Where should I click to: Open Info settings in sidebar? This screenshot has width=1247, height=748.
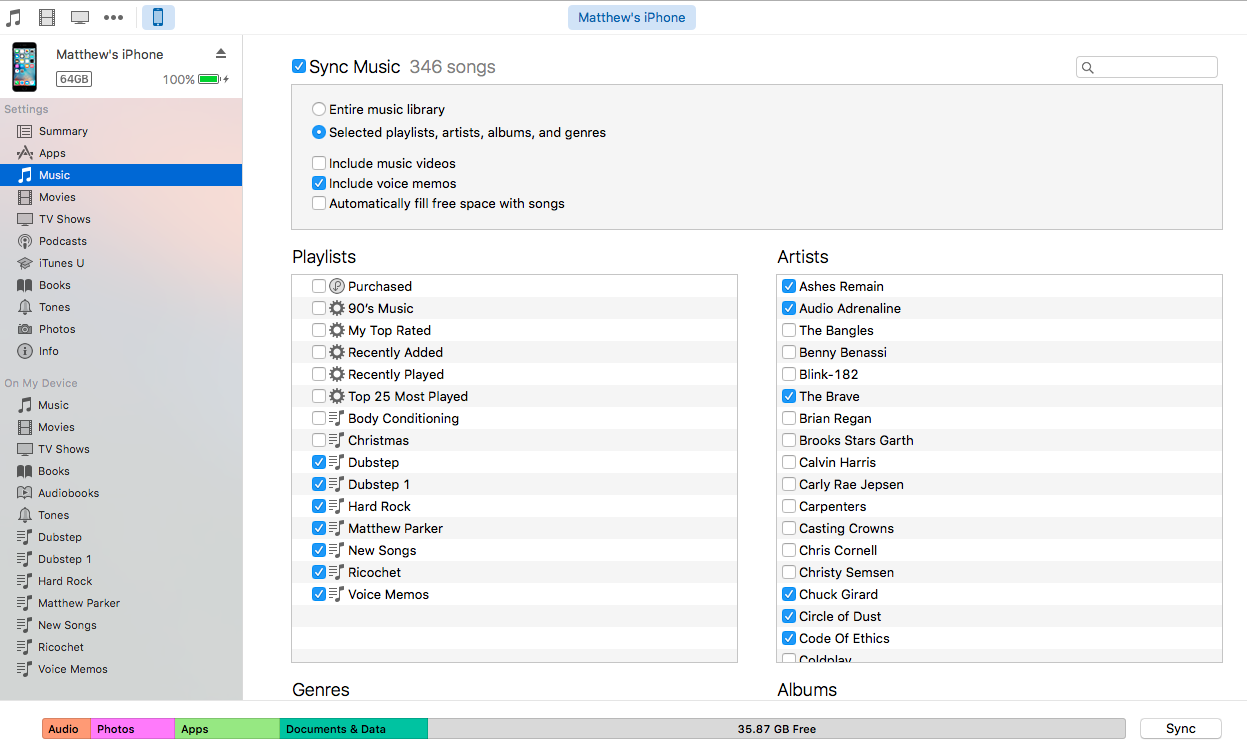point(121,351)
